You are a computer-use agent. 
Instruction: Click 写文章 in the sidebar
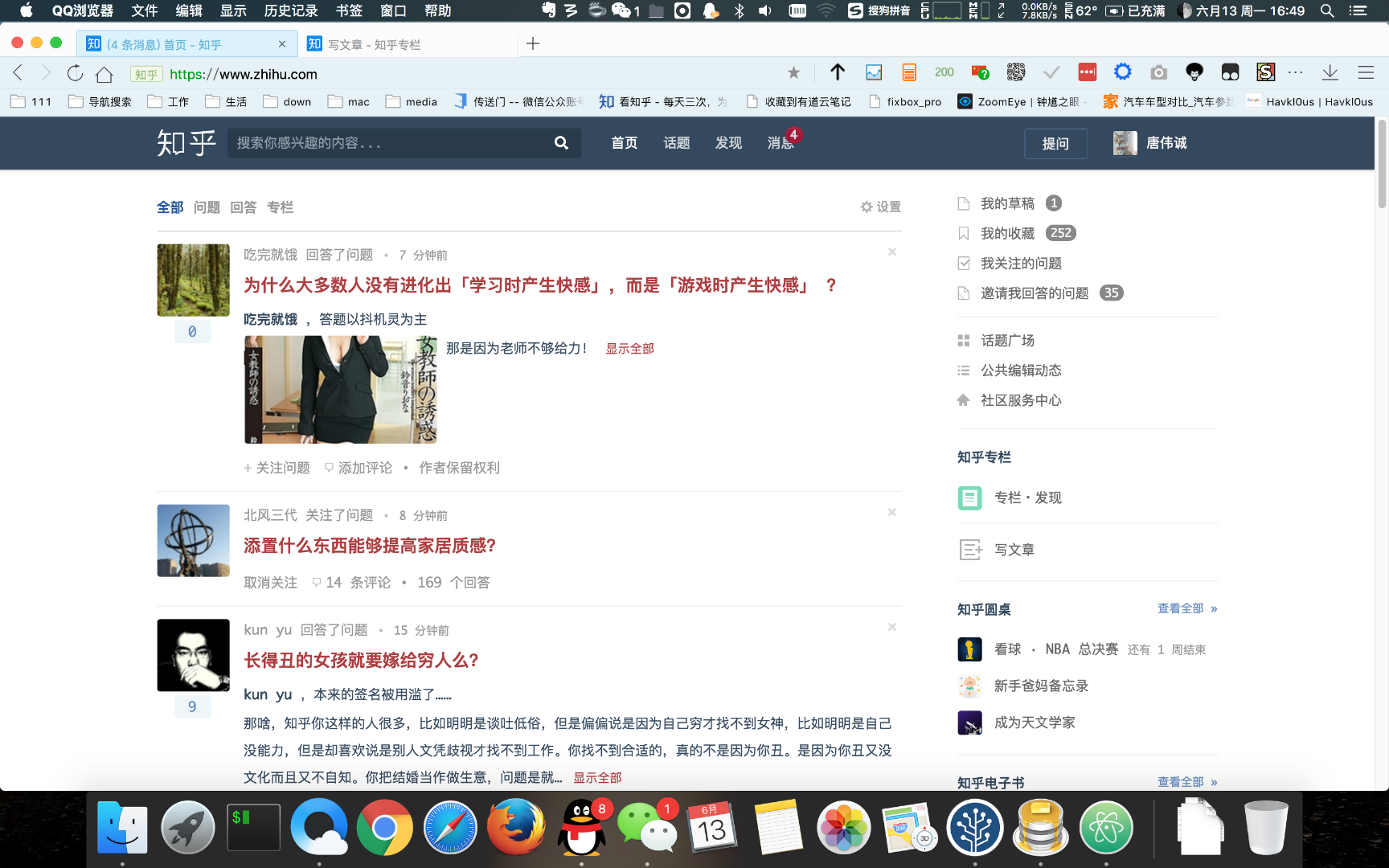click(x=997, y=550)
